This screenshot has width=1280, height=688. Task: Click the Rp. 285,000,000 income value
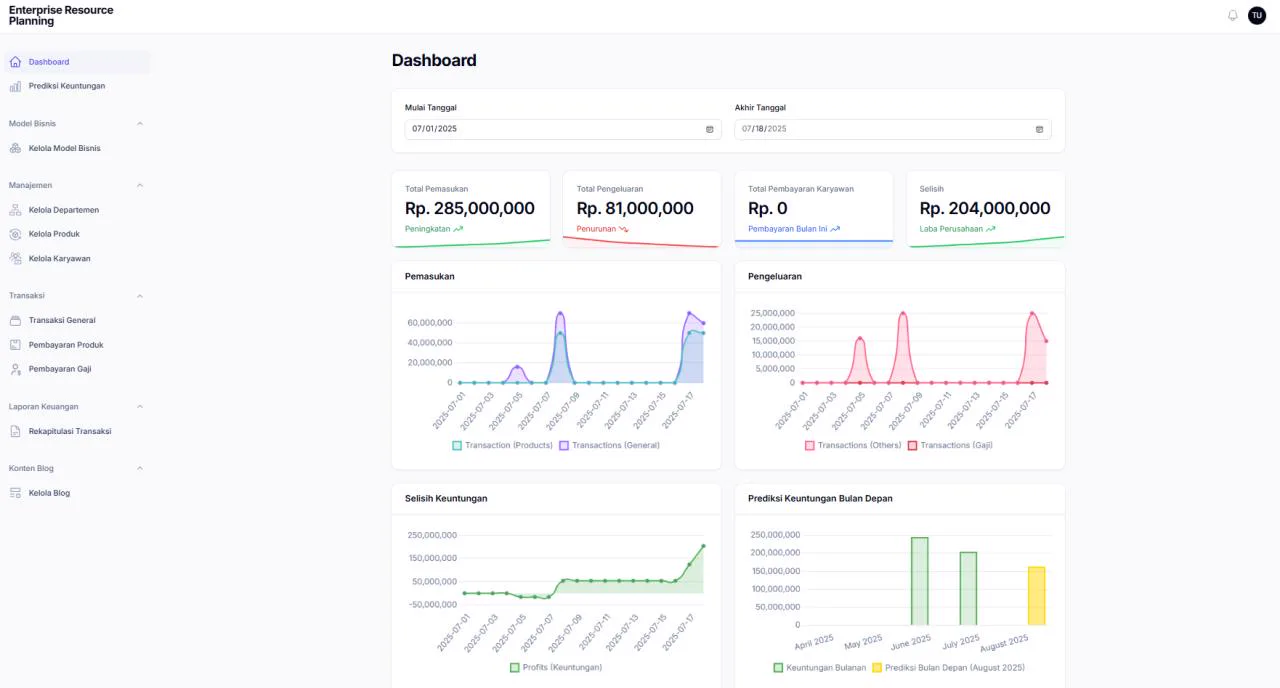(470, 208)
